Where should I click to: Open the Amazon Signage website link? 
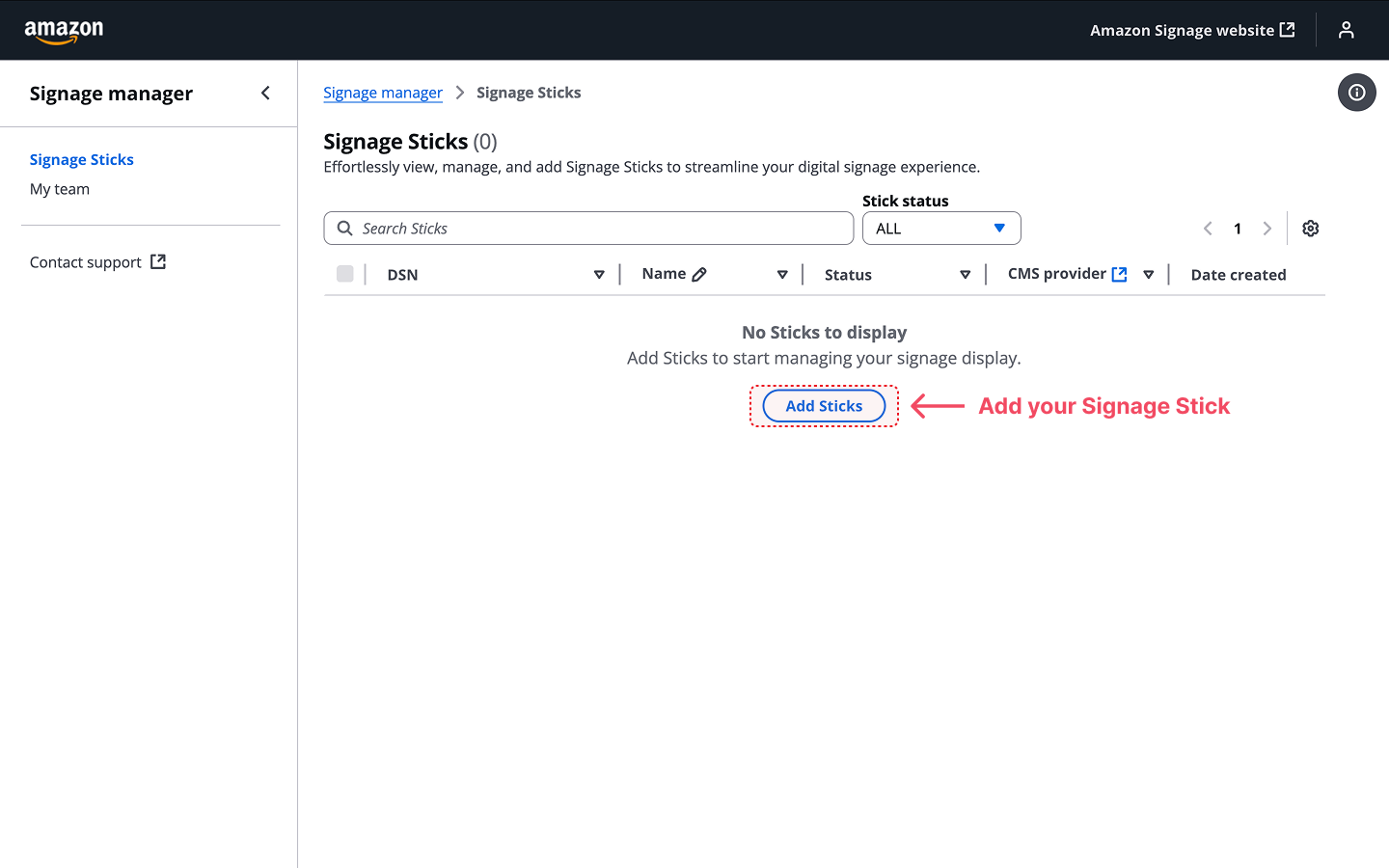pos(1191,31)
